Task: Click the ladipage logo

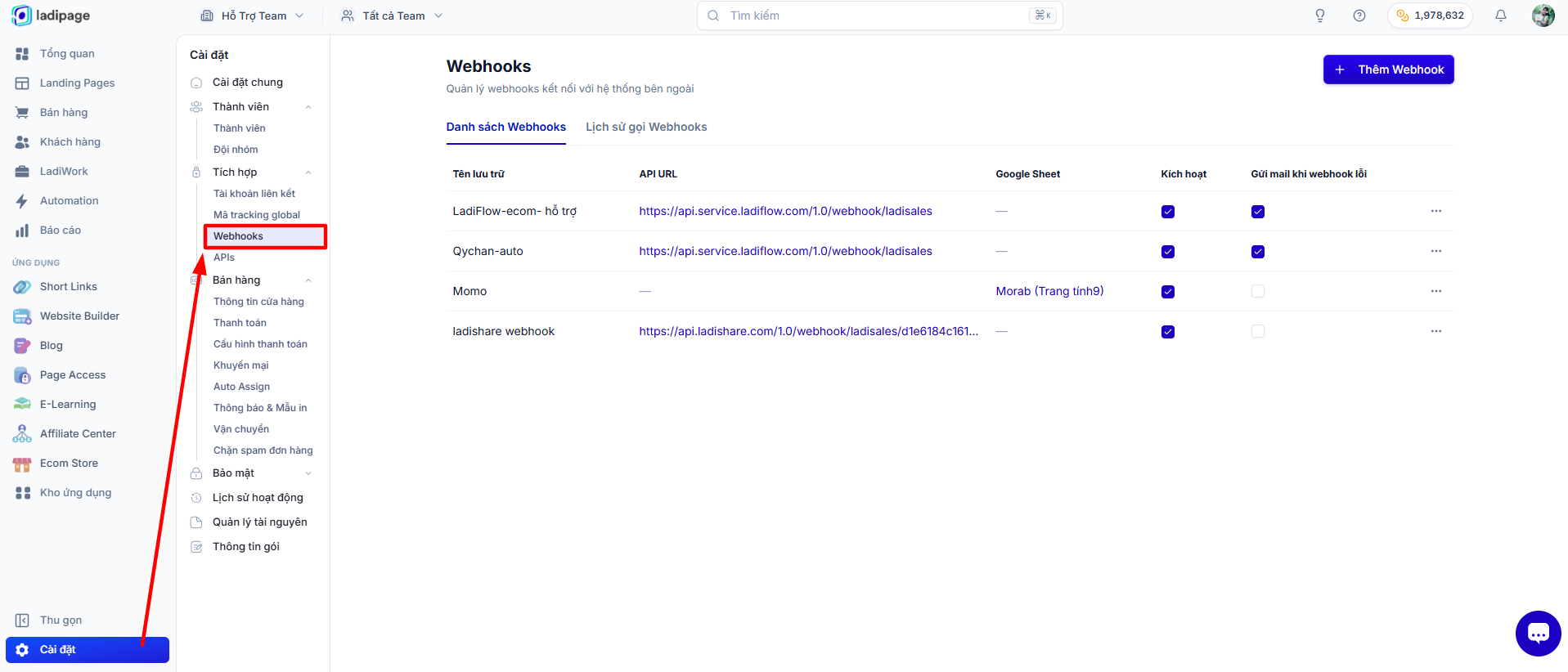Action: (51, 16)
